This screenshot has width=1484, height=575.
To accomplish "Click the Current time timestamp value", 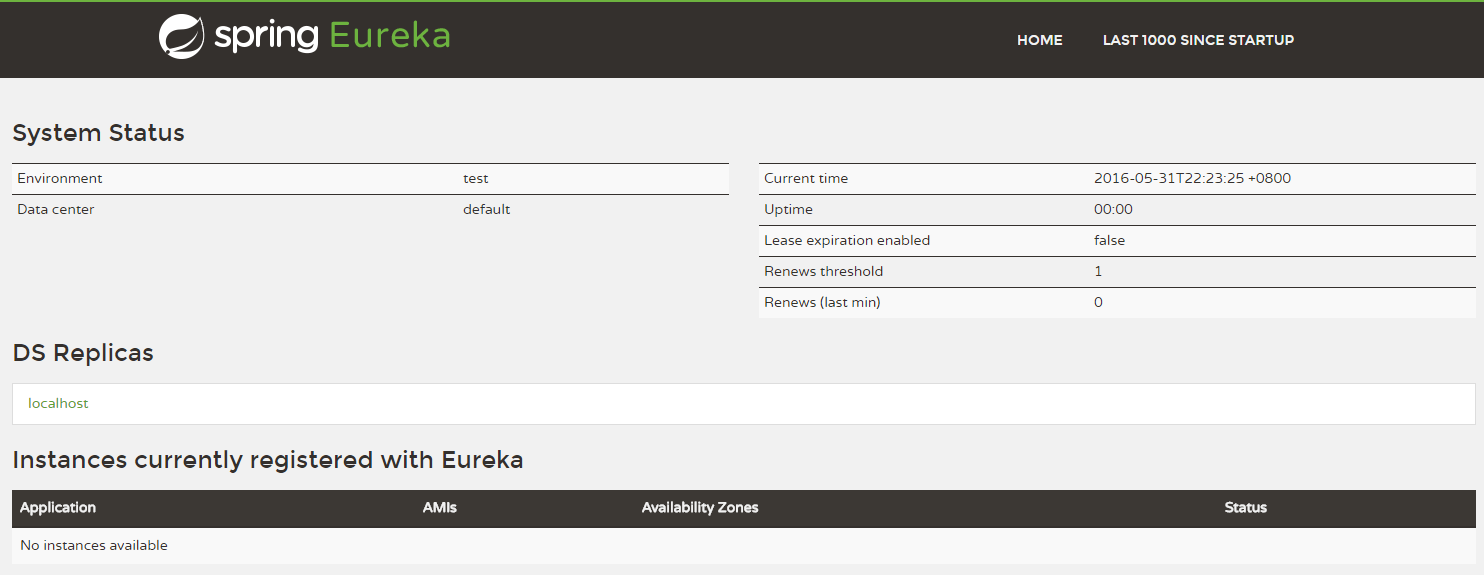I will coord(1192,179).
